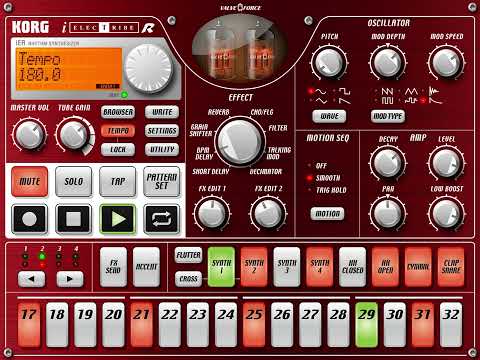480x360 pixels.
Task: Click the Mod Speed knob
Action: click(446, 62)
